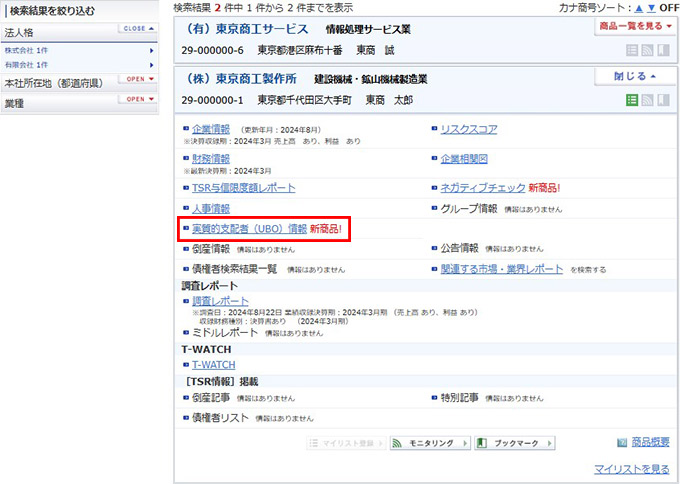Click the 特別記事 entry
Image resolution: width=680 pixels, height=484 pixels.
(x=460, y=398)
